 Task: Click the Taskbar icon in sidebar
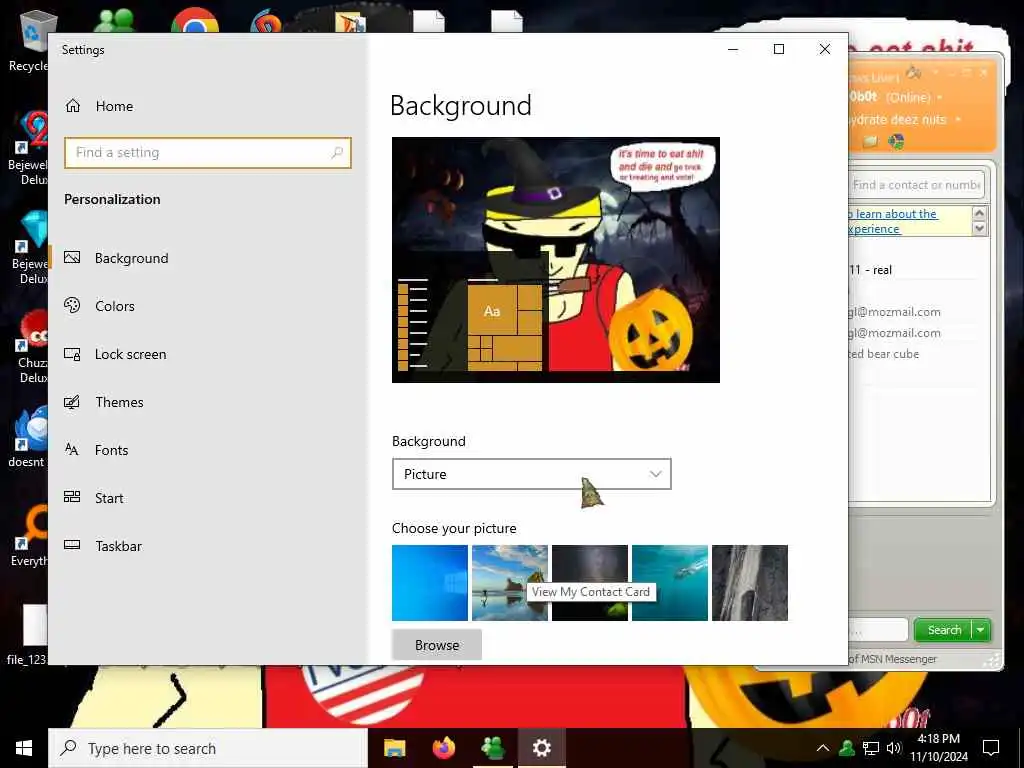tap(72, 545)
